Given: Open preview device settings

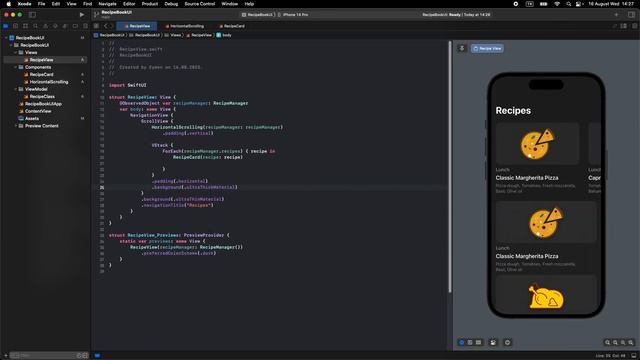Looking at the screenshot, I should click(493, 342).
